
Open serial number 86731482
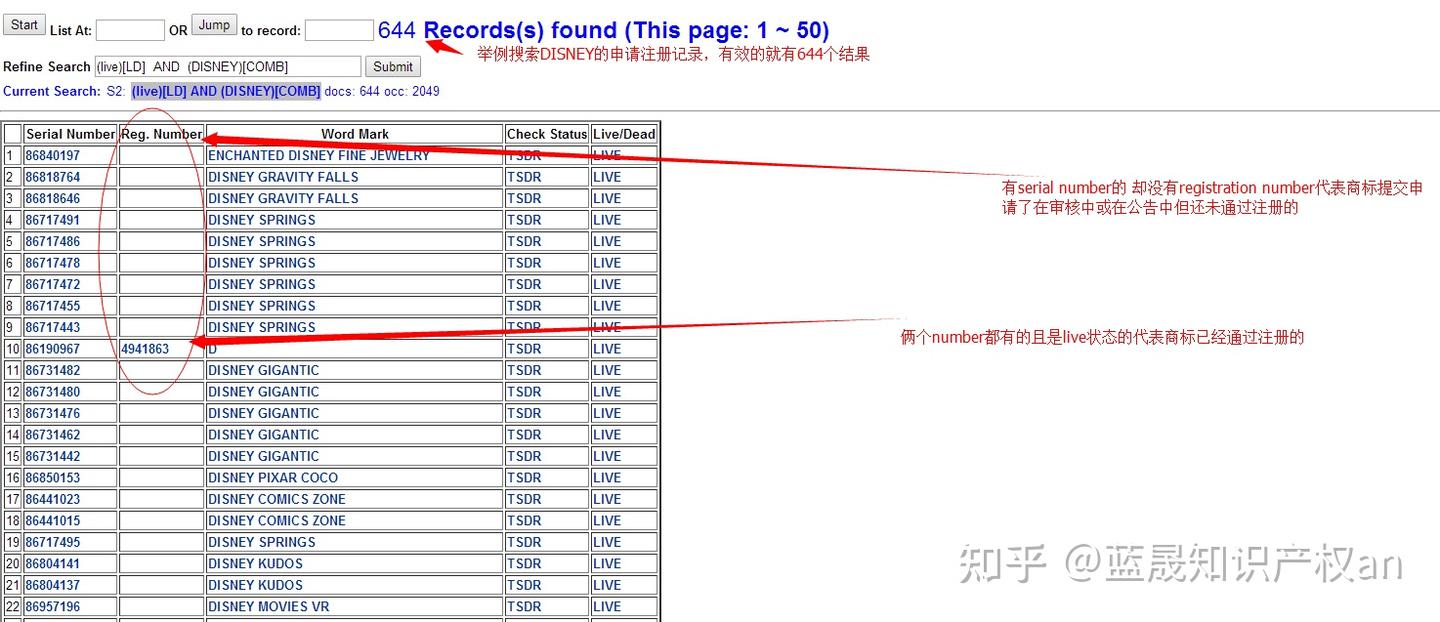coord(53,370)
